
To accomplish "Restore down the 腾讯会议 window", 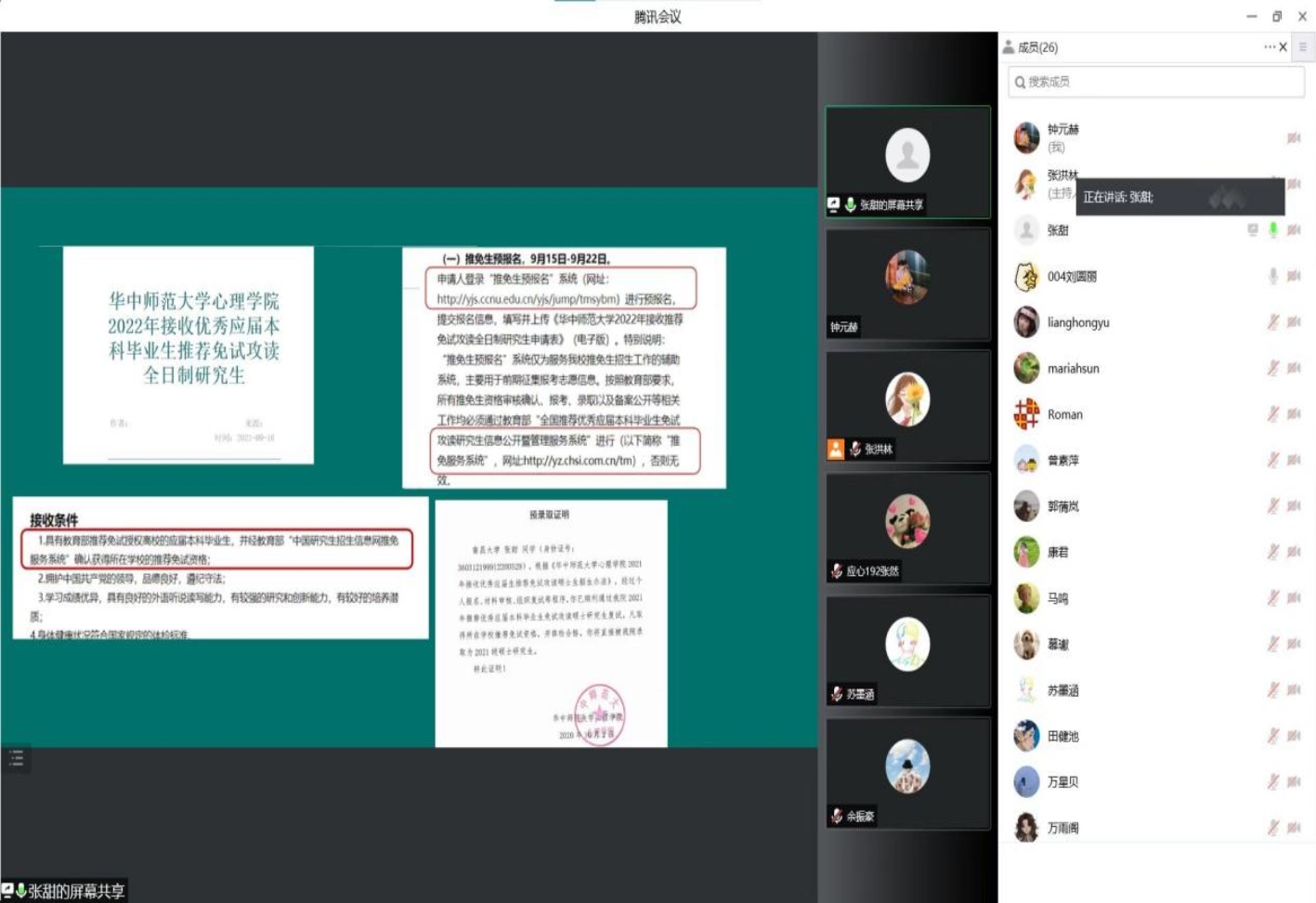I will coord(1277,16).
